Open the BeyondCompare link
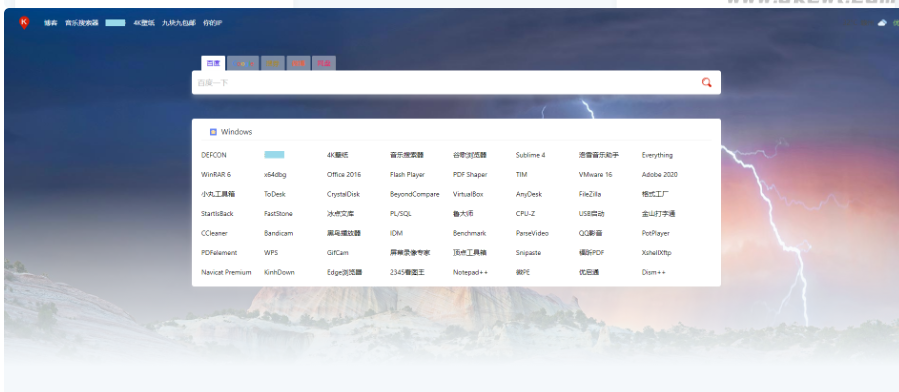 415,194
